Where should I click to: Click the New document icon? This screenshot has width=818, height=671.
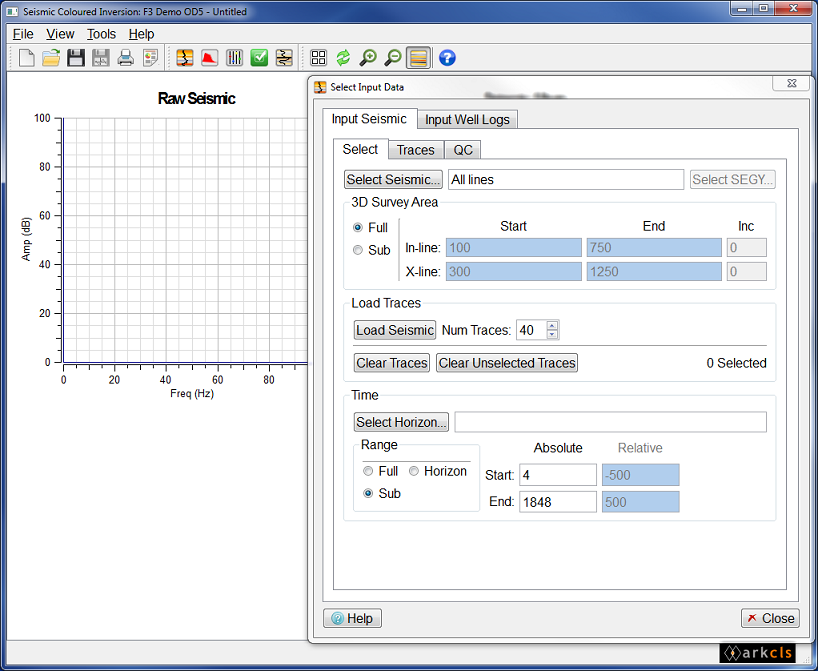pyautogui.click(x=26, y=57)
